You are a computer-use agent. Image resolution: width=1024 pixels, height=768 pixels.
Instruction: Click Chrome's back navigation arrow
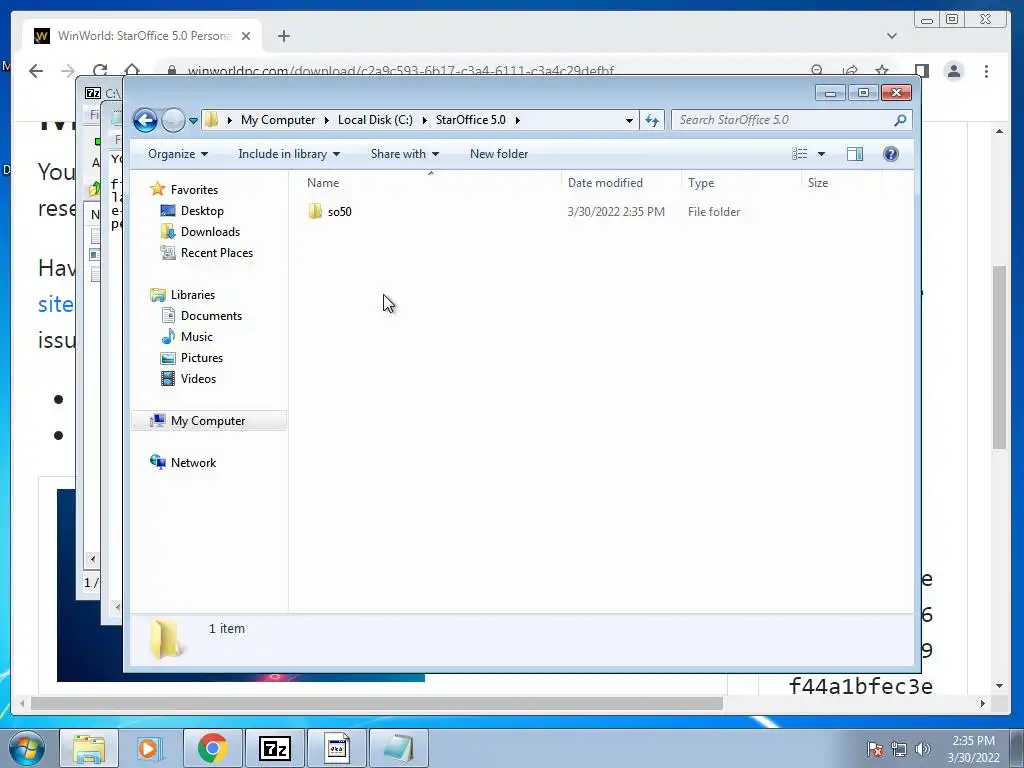coord(36,71)
